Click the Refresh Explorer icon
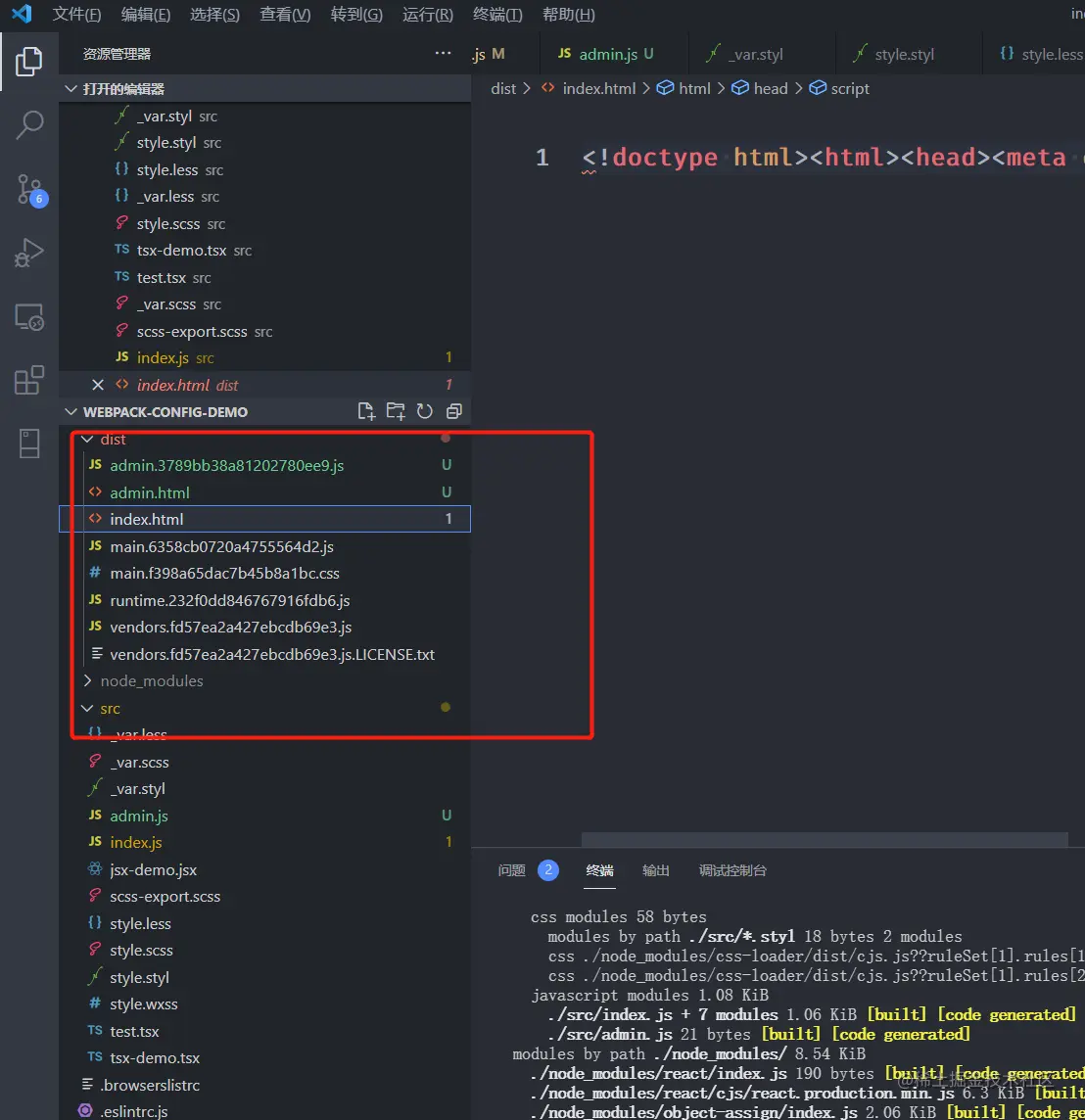Screen dimensions: 1085x1120 click(x=424, y=411)
